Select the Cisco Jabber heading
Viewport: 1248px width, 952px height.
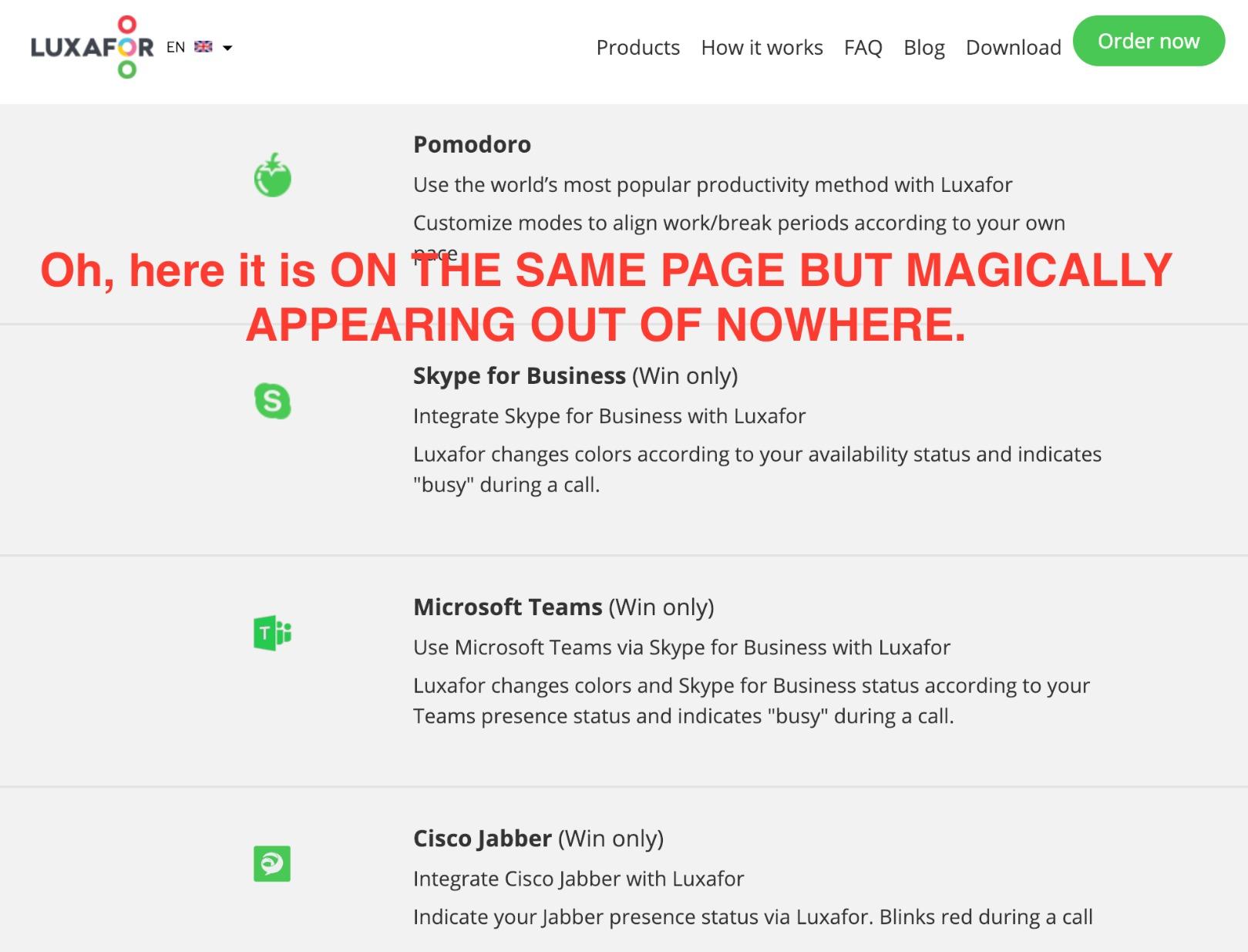(x=538, y=839)
